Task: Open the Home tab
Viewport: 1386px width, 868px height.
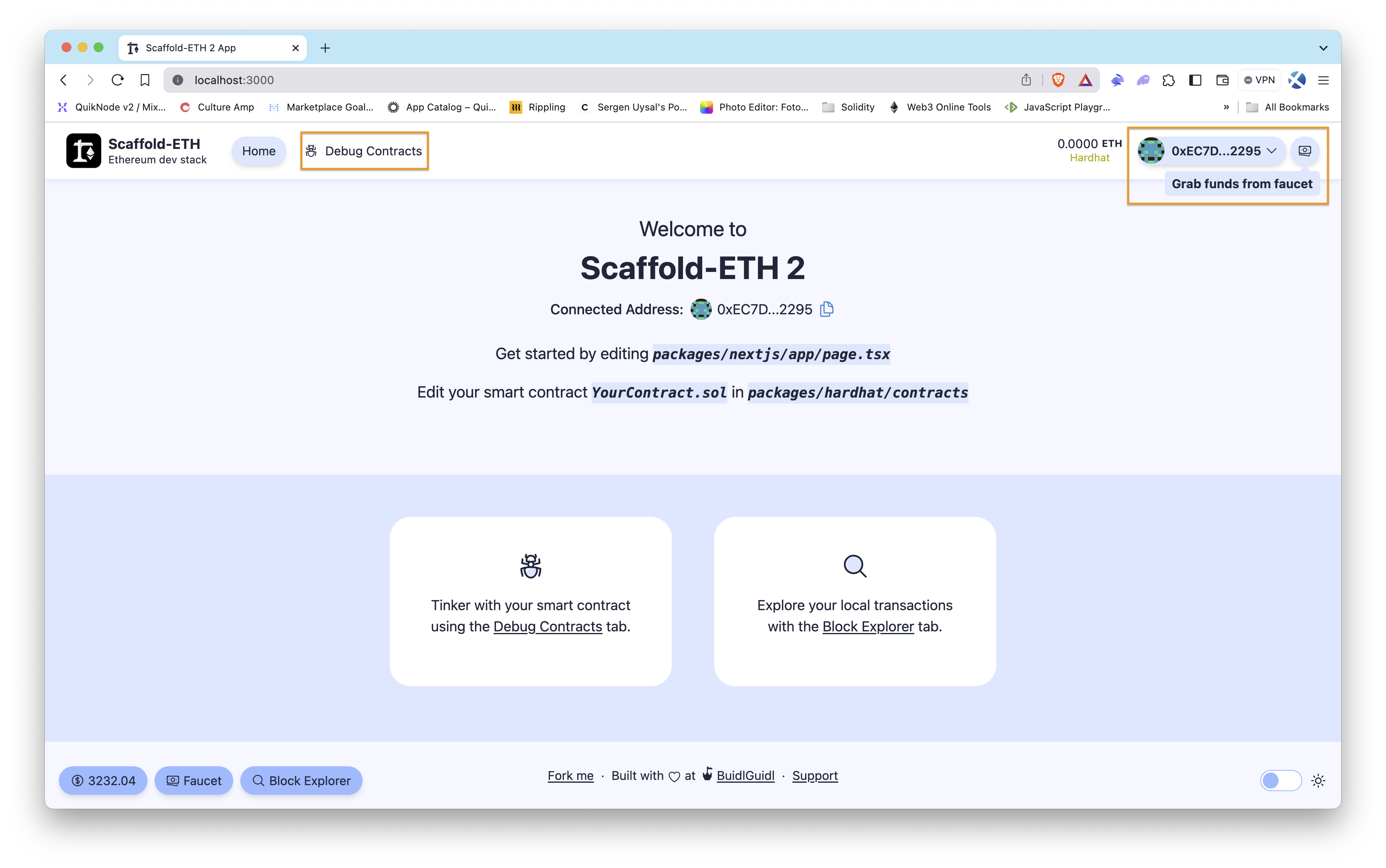Action: (258, 150)
